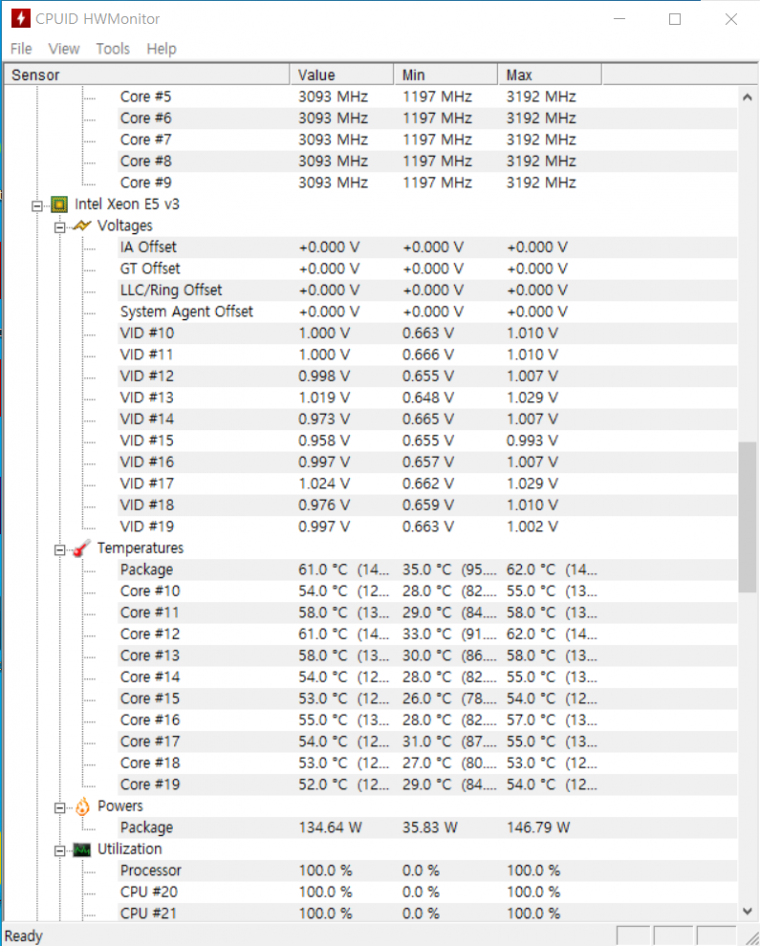The width and height of the screenshot is (760, 946).
Task: Open the File menu
Action: pyautogui.click(x=21, y=49)
